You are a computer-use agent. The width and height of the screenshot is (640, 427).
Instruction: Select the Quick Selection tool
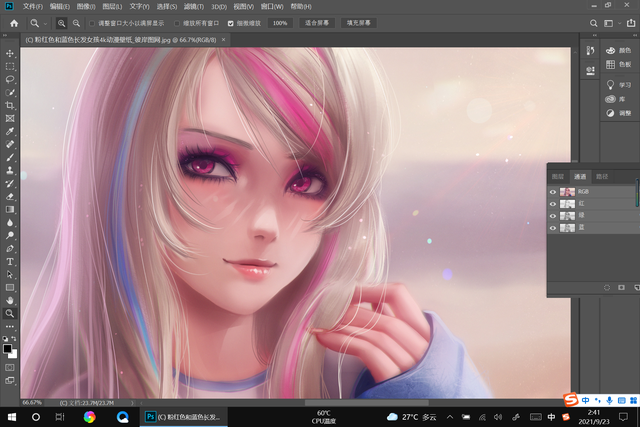click(x=10, y=93)
